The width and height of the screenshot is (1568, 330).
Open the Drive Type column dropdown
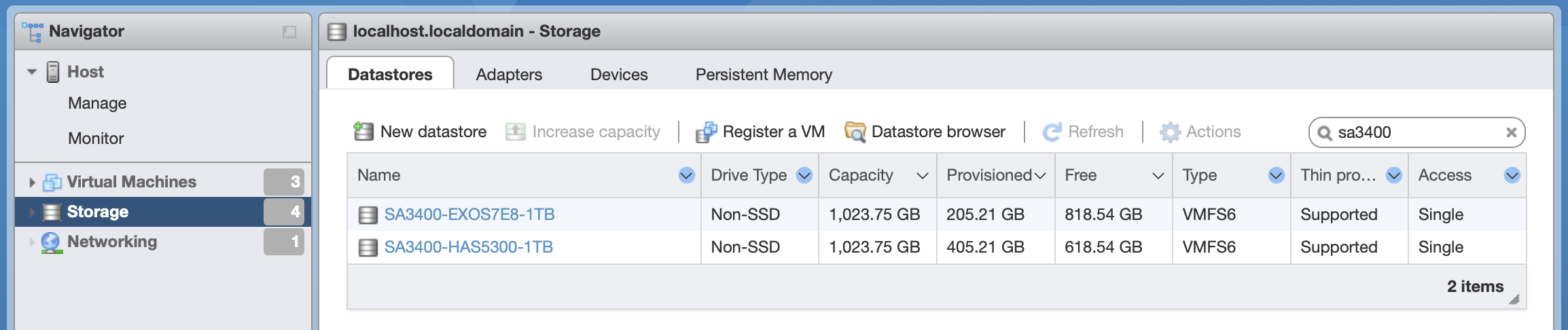(804, 175)
